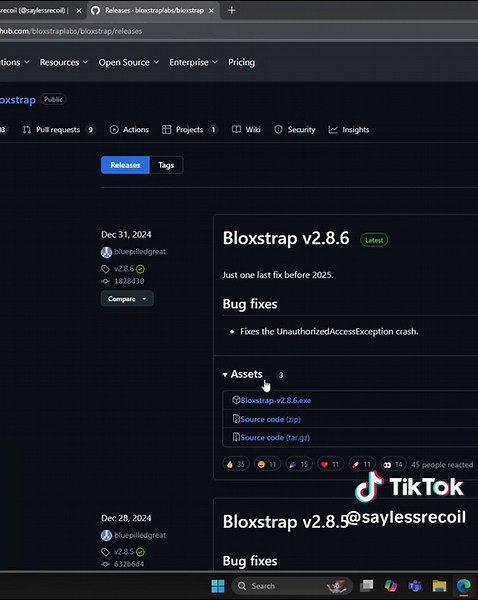Open the Compare dropdown
Viewport: 478px width, 600px height.
coord(127,299)
